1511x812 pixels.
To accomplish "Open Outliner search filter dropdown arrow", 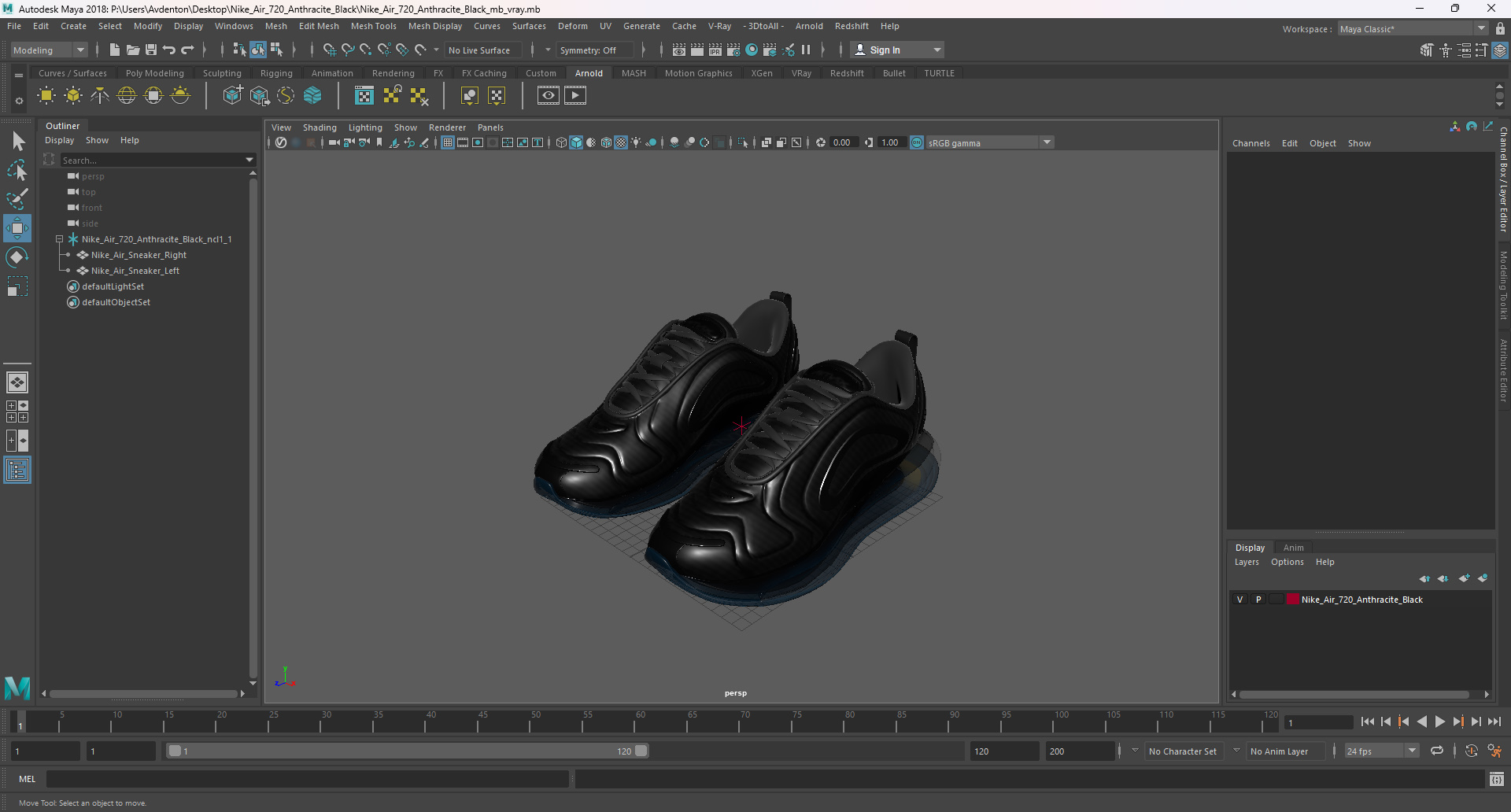I will 249,160.
